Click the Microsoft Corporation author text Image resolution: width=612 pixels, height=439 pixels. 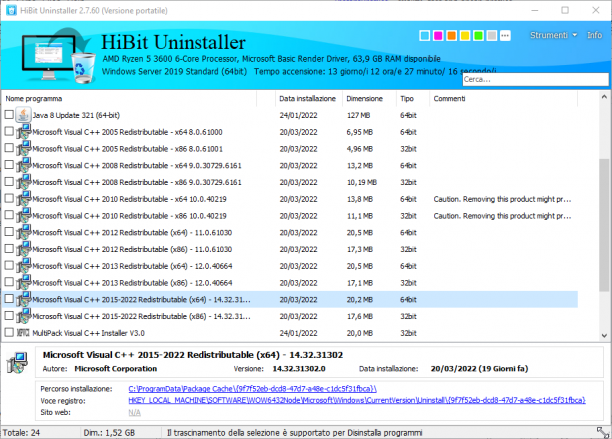[116, 369]
